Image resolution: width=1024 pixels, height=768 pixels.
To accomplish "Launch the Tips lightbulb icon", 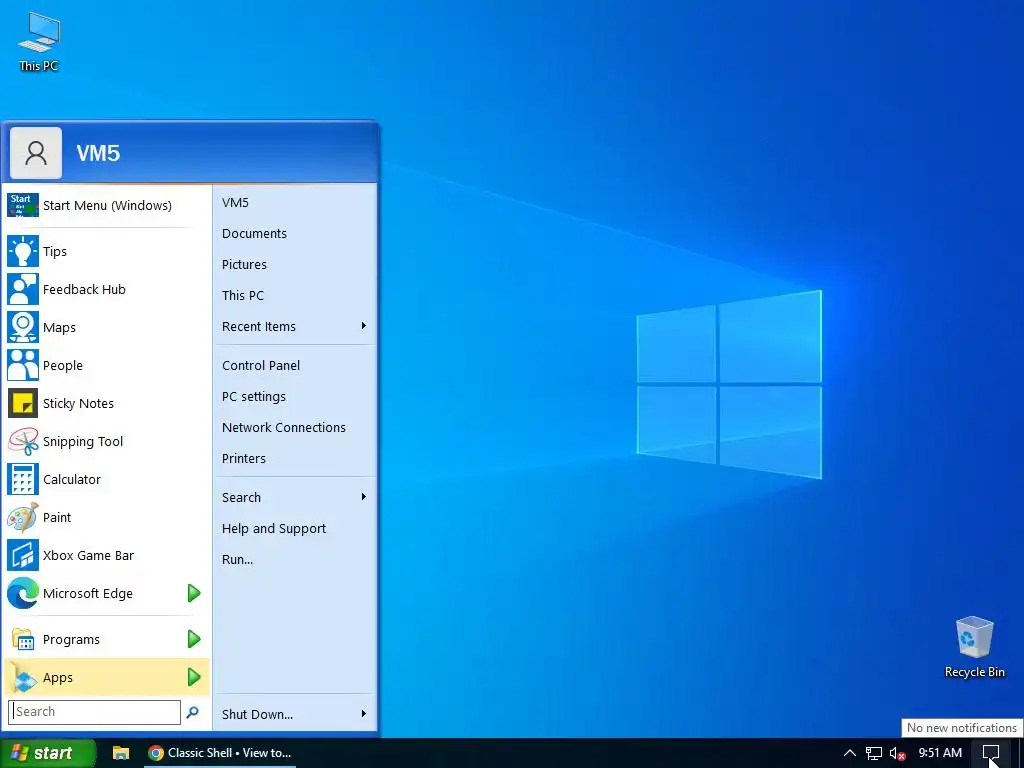I will coord(23,251).
